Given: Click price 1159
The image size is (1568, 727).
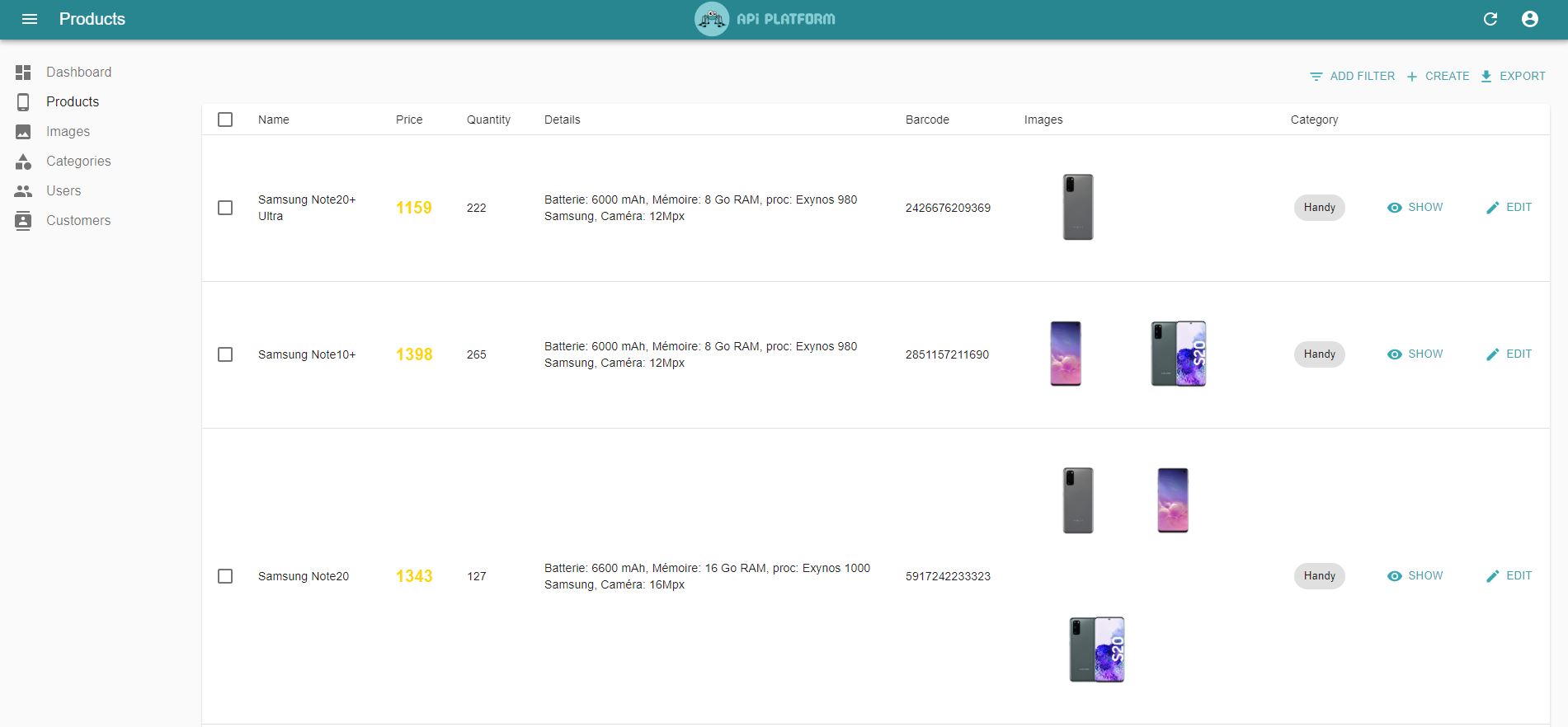Looking at the screenshot, I should (x=414, y=208).
